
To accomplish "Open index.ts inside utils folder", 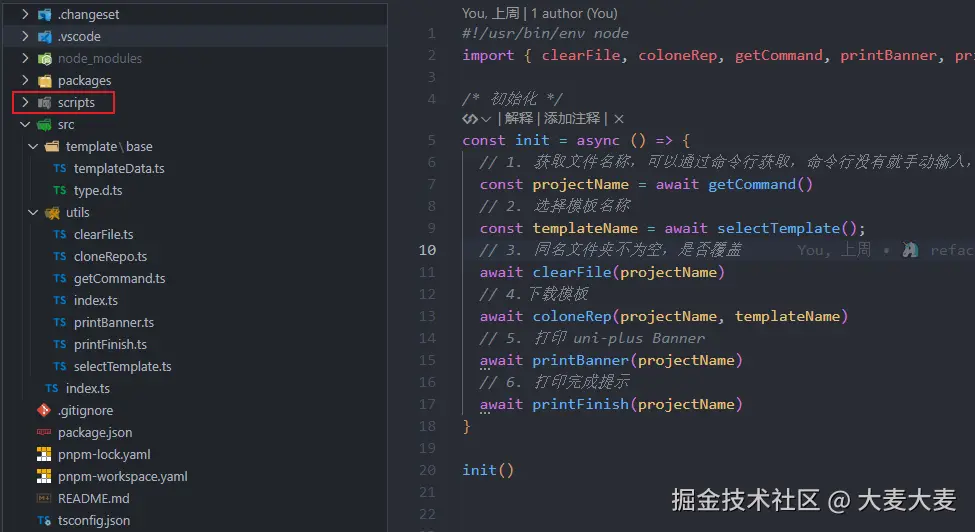I will coord(96,300).
